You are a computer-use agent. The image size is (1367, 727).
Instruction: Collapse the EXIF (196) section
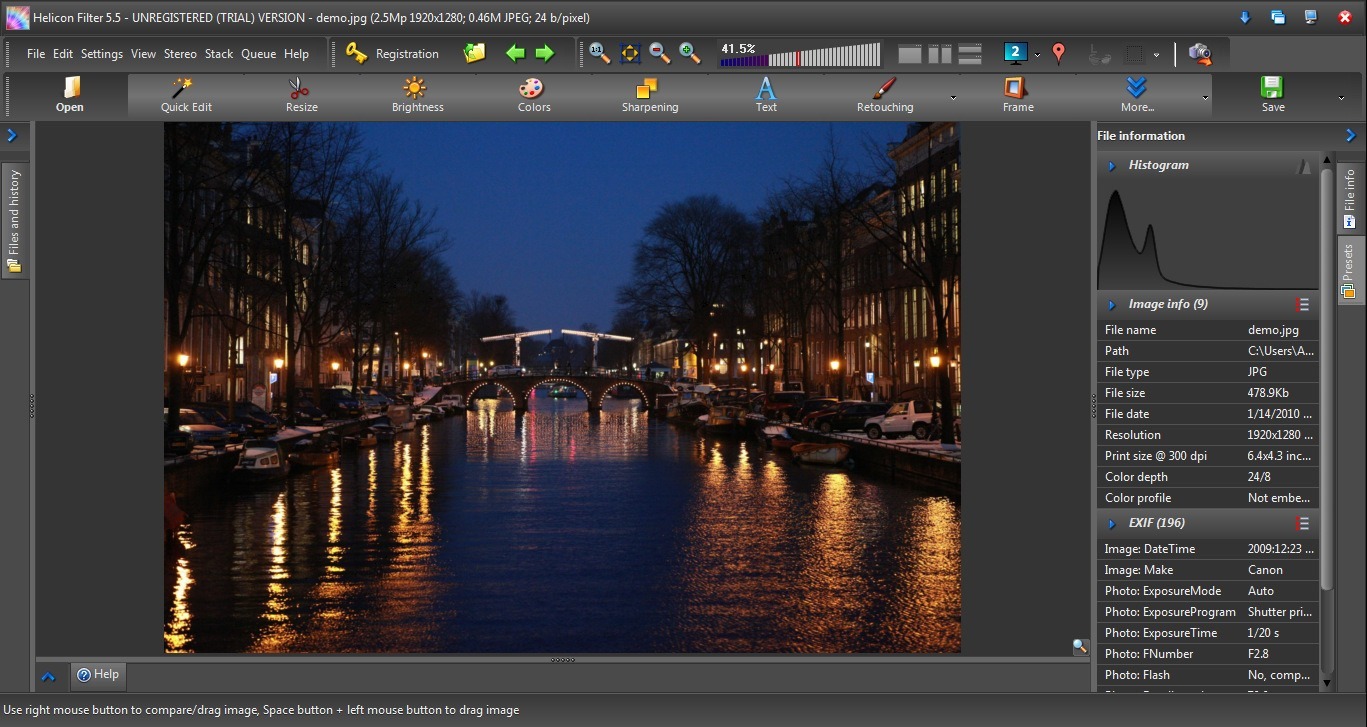point(1112,523)
